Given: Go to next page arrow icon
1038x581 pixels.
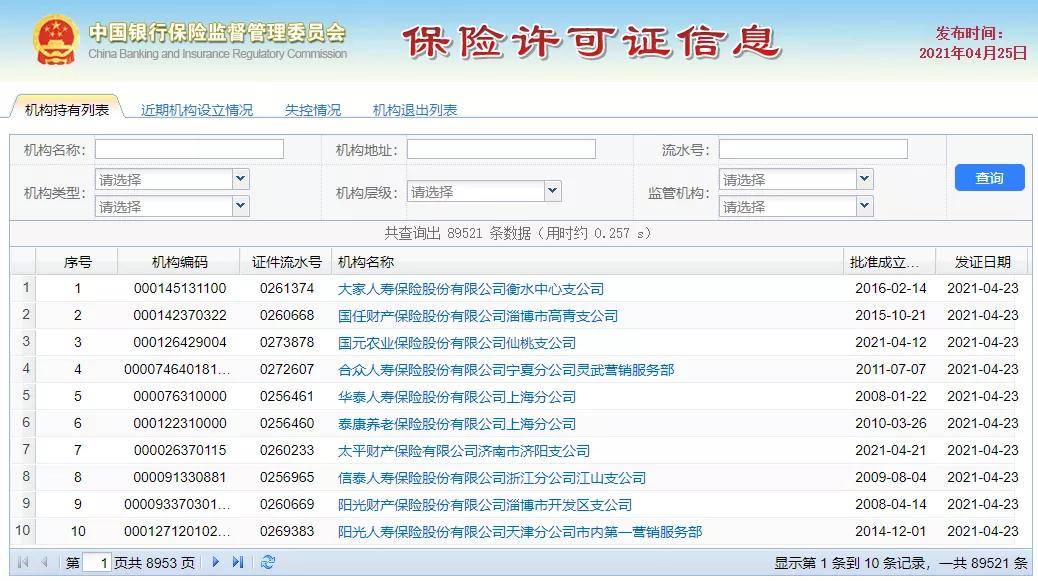Looking at the screenshot, I should coord(215,562).
